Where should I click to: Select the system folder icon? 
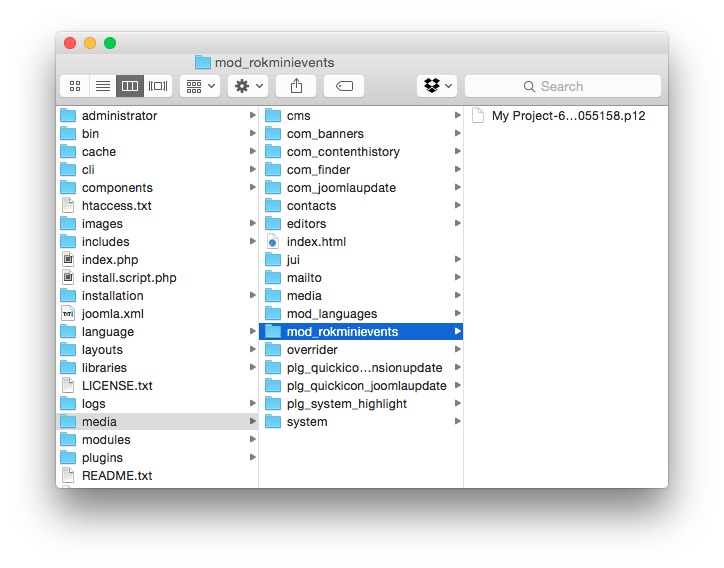[273, 422]
